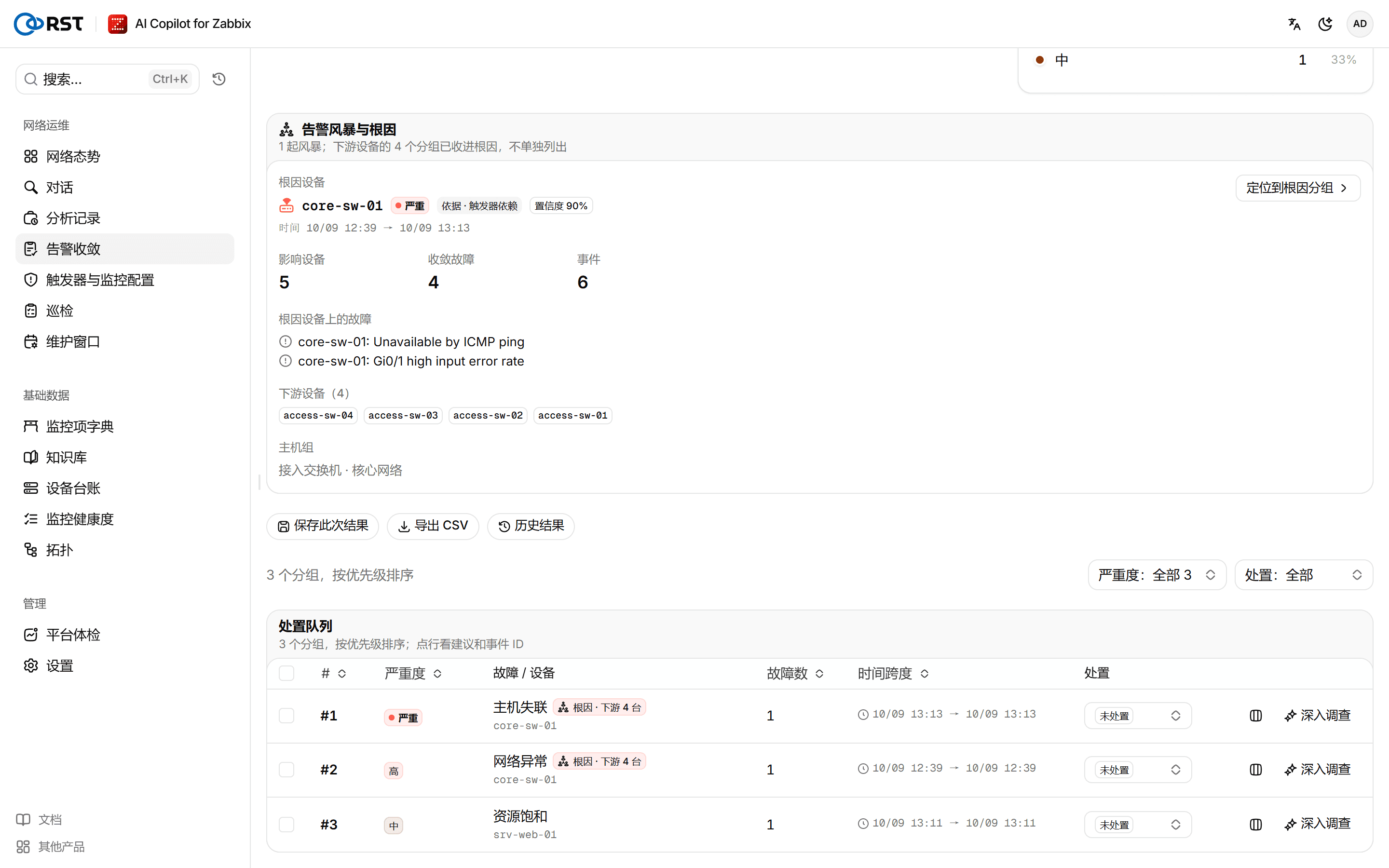The height and width of the screenshot is (868, 1389).
Task: Open side panel icon for row #1
Action: coord(1255,715)
